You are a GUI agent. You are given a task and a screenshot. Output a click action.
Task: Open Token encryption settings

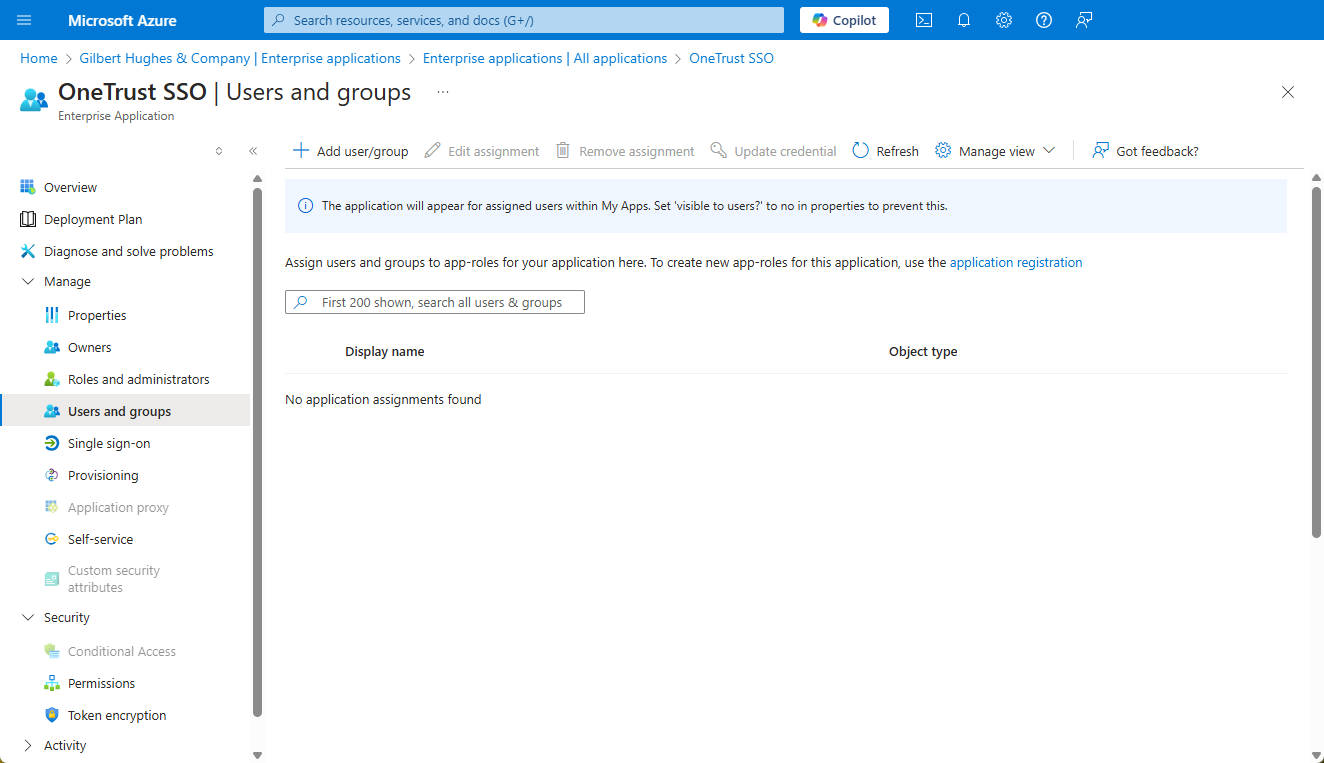coord(117,714)
